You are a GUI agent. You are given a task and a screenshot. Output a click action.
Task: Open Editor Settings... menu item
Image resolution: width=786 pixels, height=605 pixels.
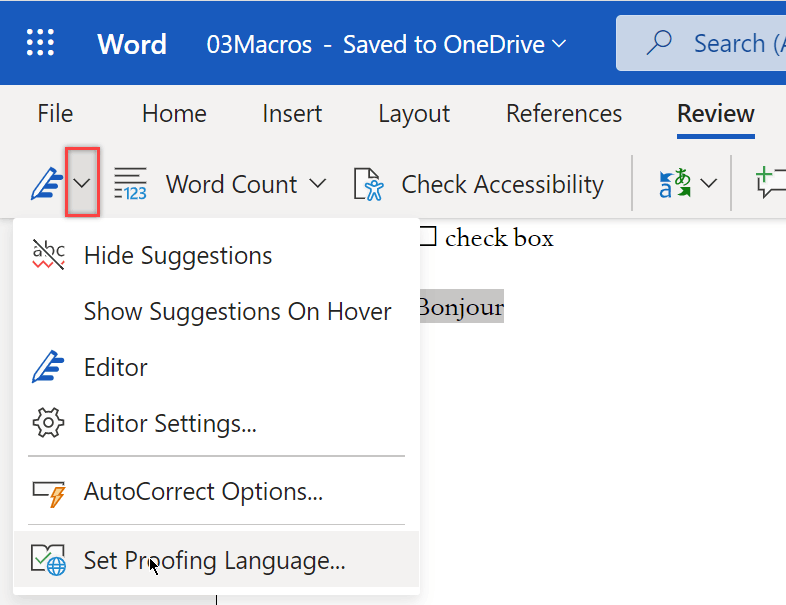pyautogui.click(x=217, y=424)
